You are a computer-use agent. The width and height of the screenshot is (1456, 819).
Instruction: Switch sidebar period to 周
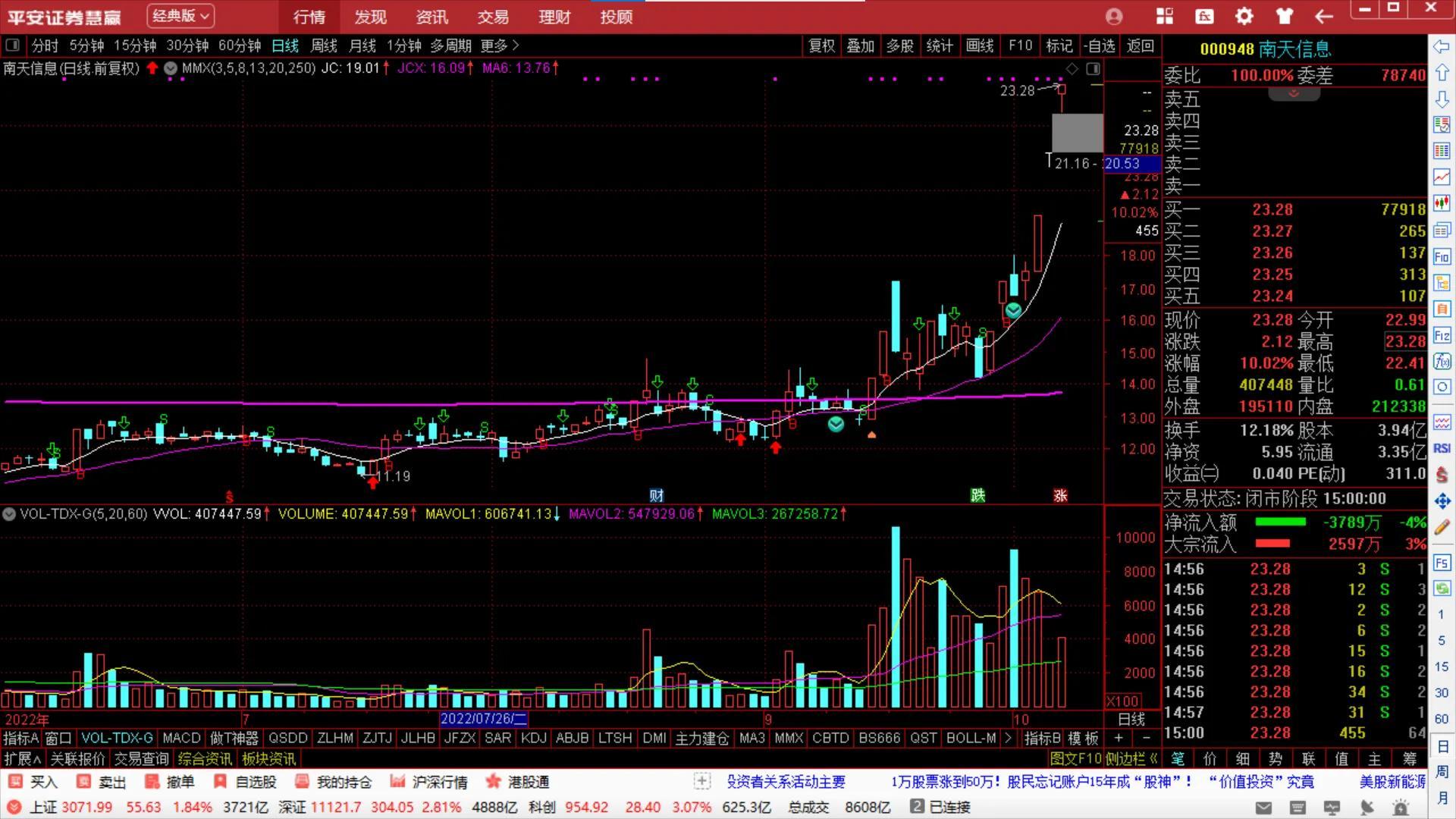1442,771
